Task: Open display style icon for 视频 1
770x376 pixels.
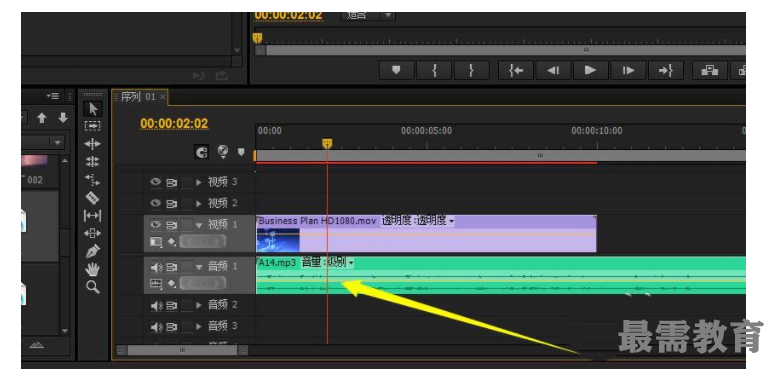Action: click(156, 242)
